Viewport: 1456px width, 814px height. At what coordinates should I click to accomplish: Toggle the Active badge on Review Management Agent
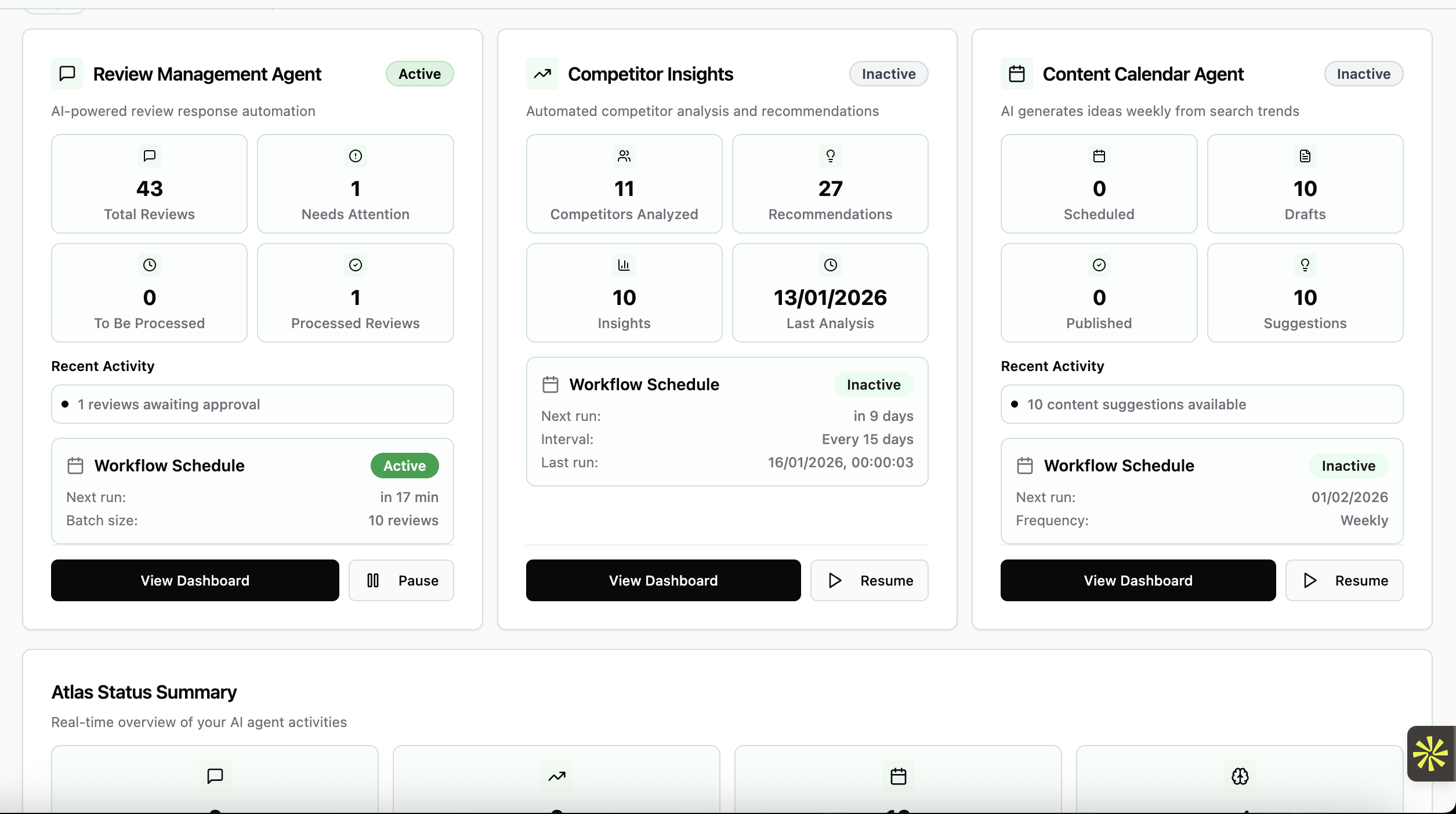[419, 74]
